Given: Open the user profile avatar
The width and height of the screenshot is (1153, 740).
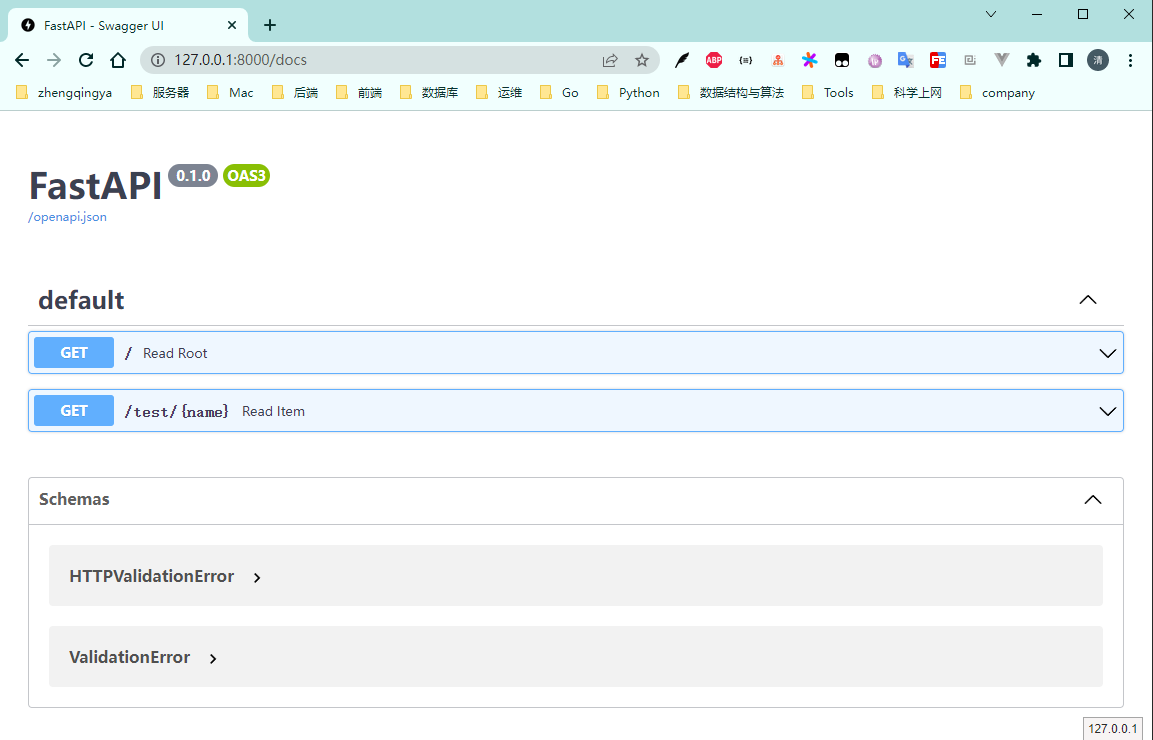Looking at the screenshot, I should 1098,60.
